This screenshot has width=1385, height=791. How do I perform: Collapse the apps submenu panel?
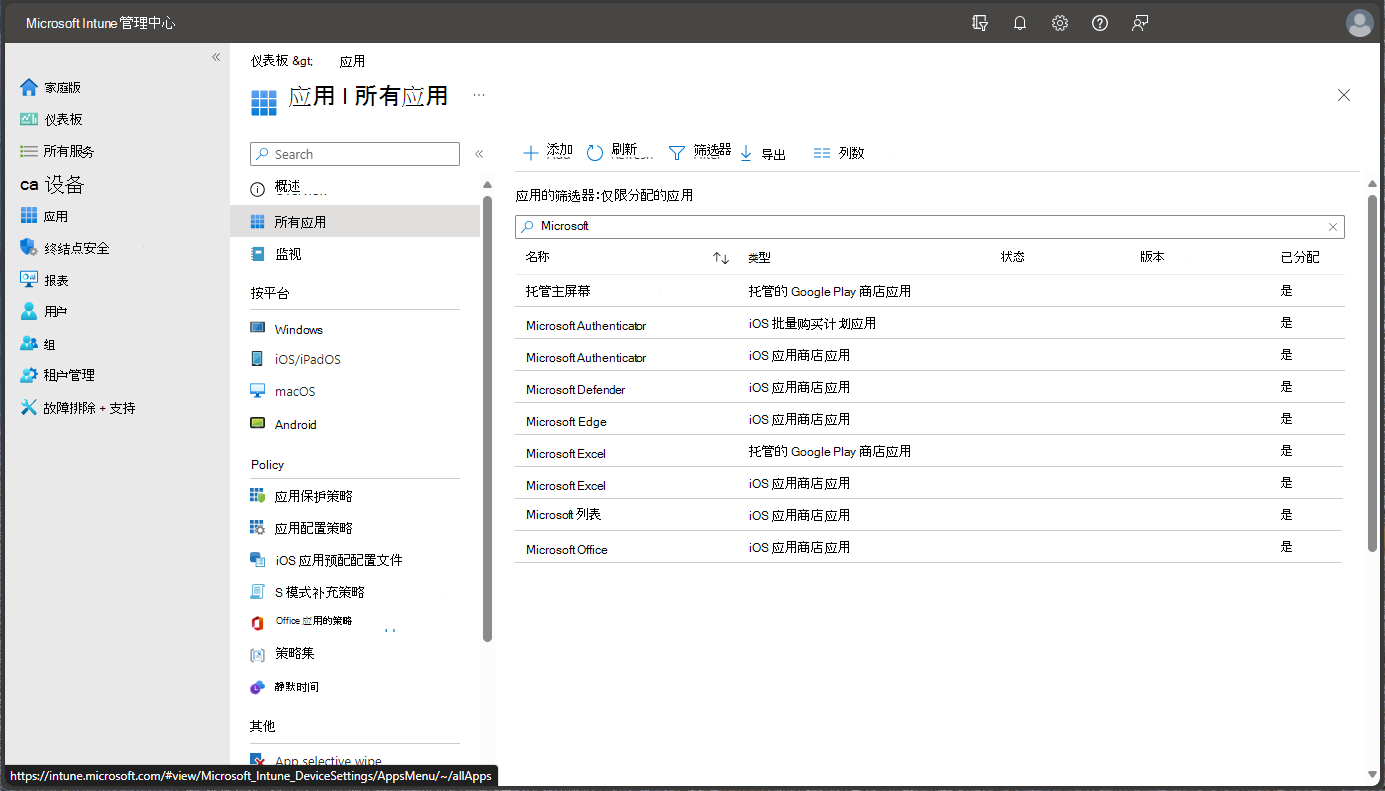(x=479, y=154)
